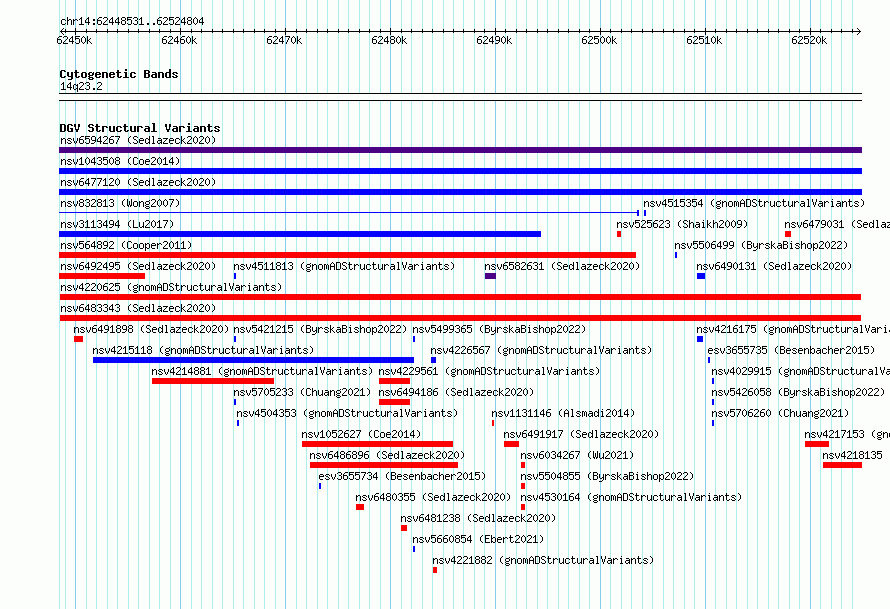890x609 pixels.
Task: Click the Cytogenetic Bands track title
Action: [x=119, y=74]
